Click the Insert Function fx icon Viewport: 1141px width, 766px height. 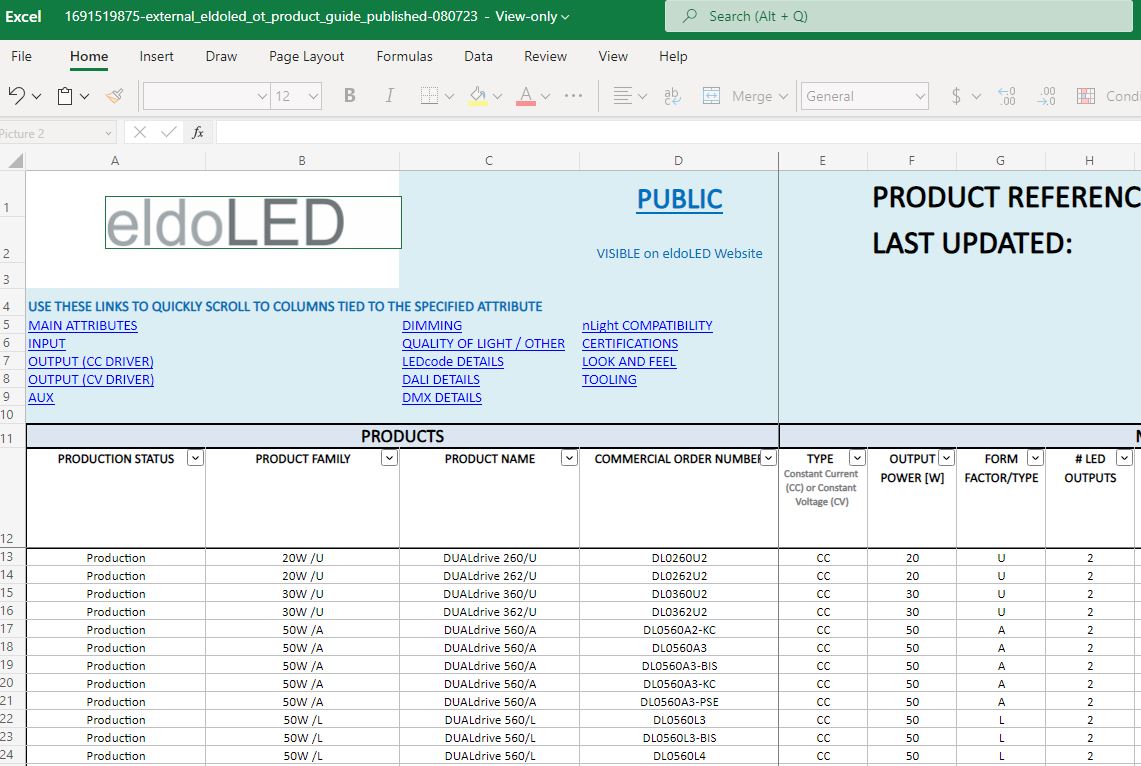197,132
